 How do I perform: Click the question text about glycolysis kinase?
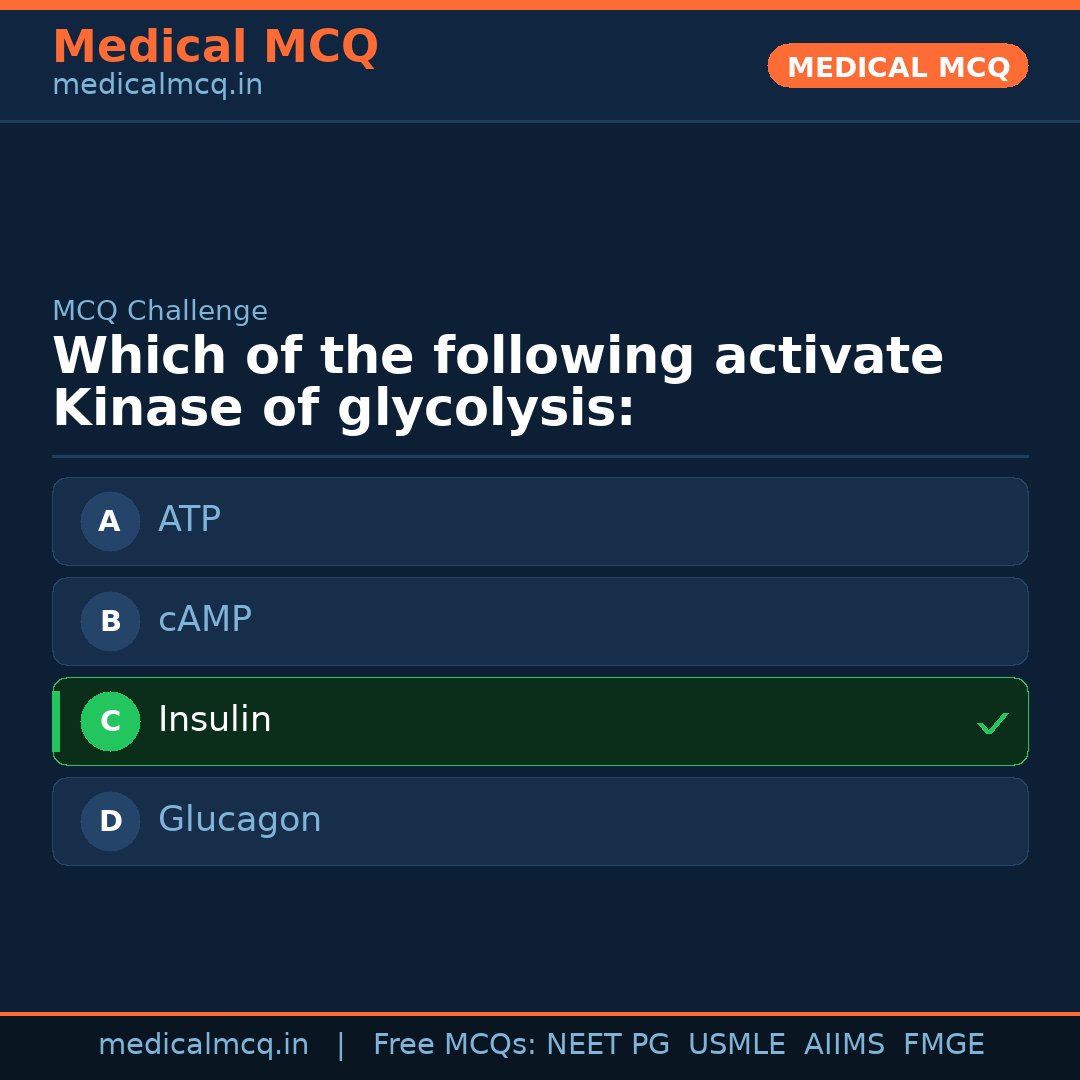click(x=497, y=380)
